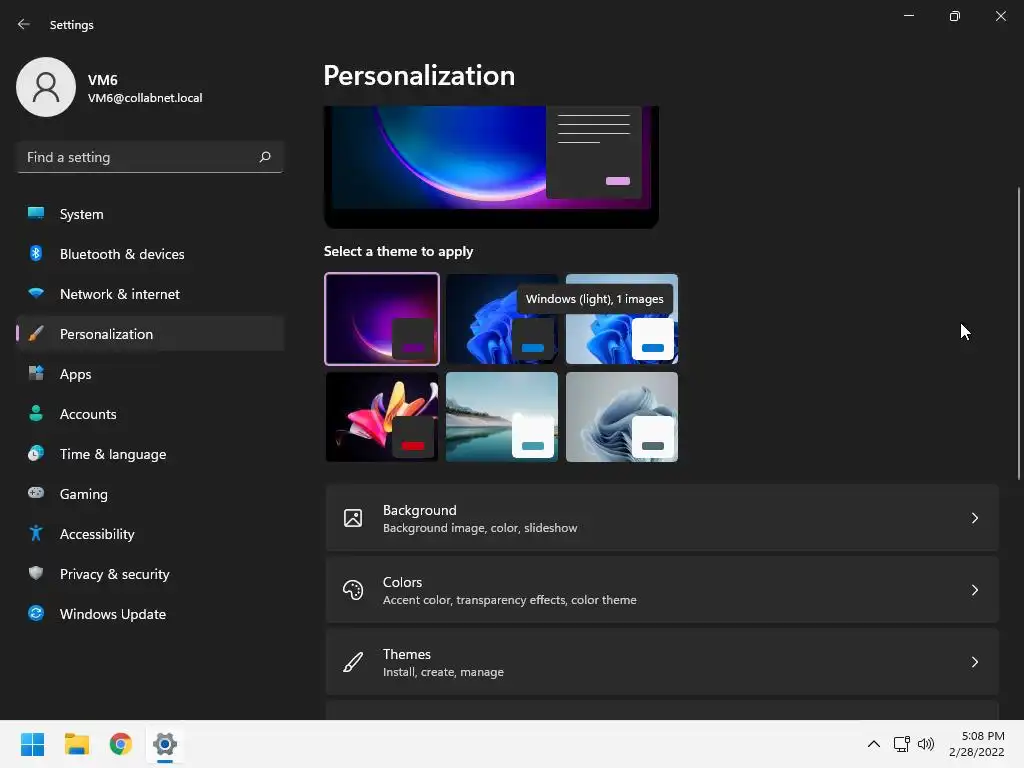
Task: Click the Personalization paintbrush icon
Action: click(x=36, y=334)
